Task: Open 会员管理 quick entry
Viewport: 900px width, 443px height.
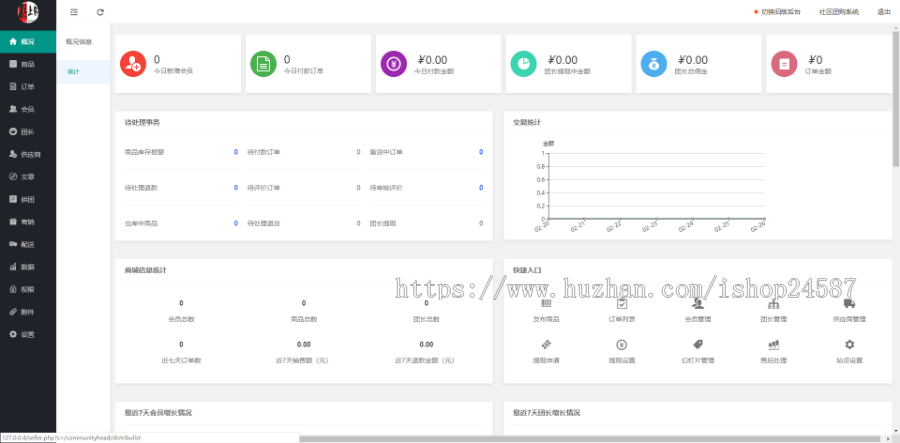Action: [x=697, y=310]
